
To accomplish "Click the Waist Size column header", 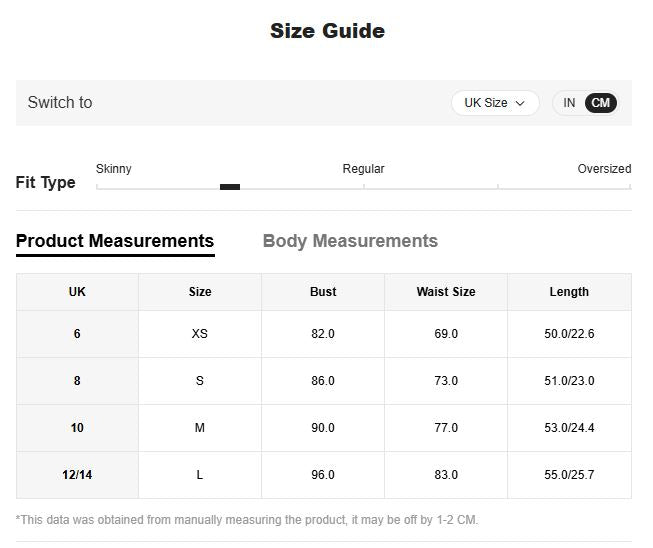I will point(446,292).
